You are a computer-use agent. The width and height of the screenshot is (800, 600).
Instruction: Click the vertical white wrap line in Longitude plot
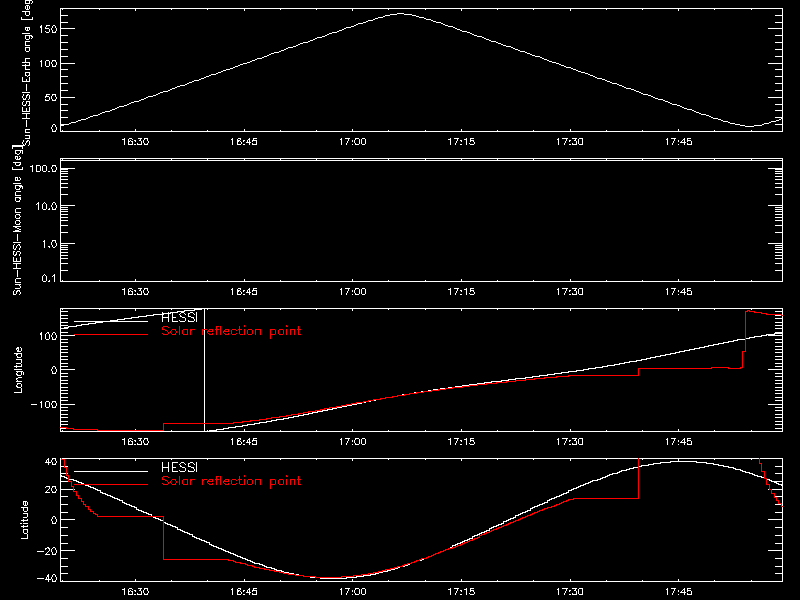205,370
